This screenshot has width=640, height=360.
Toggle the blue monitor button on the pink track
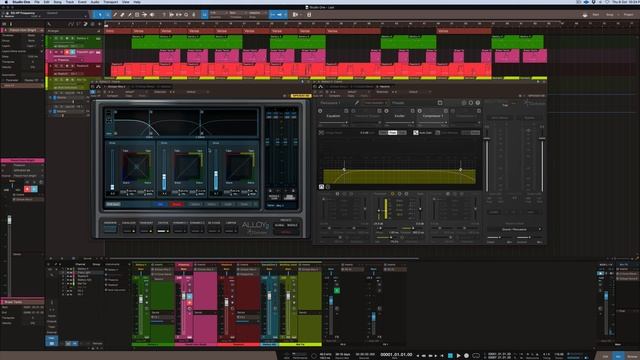[73, 52]
